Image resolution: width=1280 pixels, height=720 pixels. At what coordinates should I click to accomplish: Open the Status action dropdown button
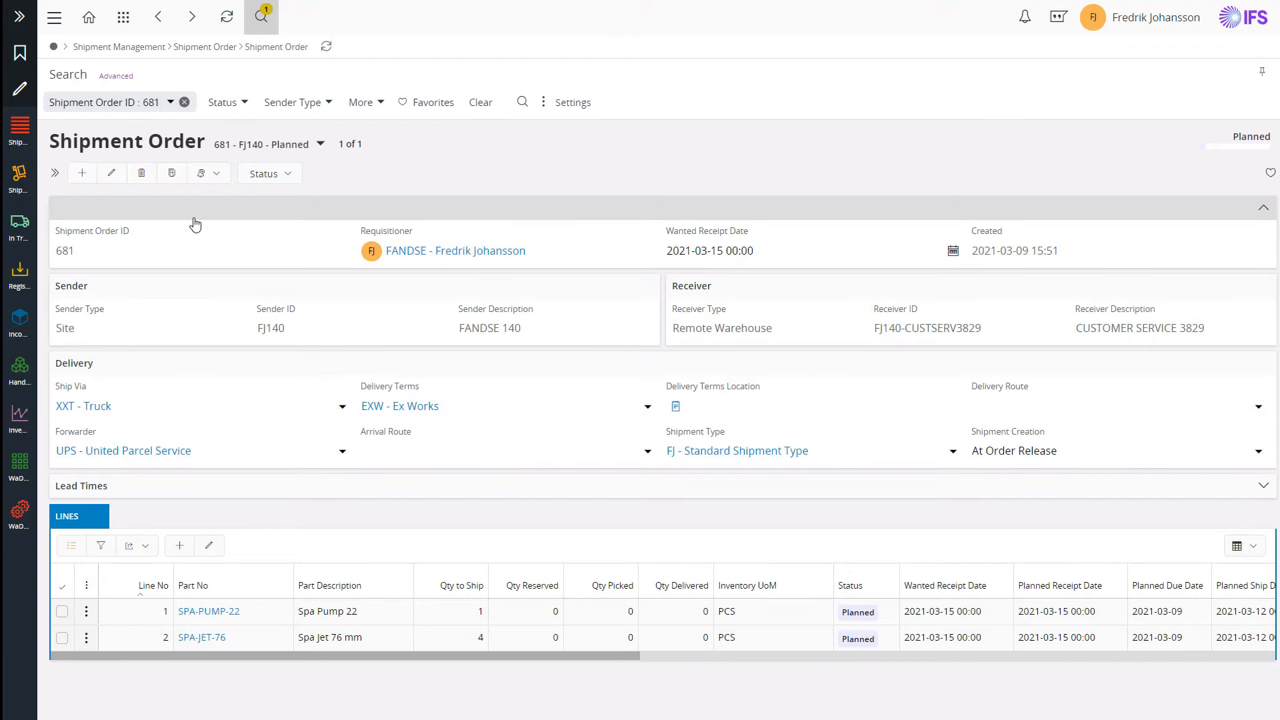point(270,173)
